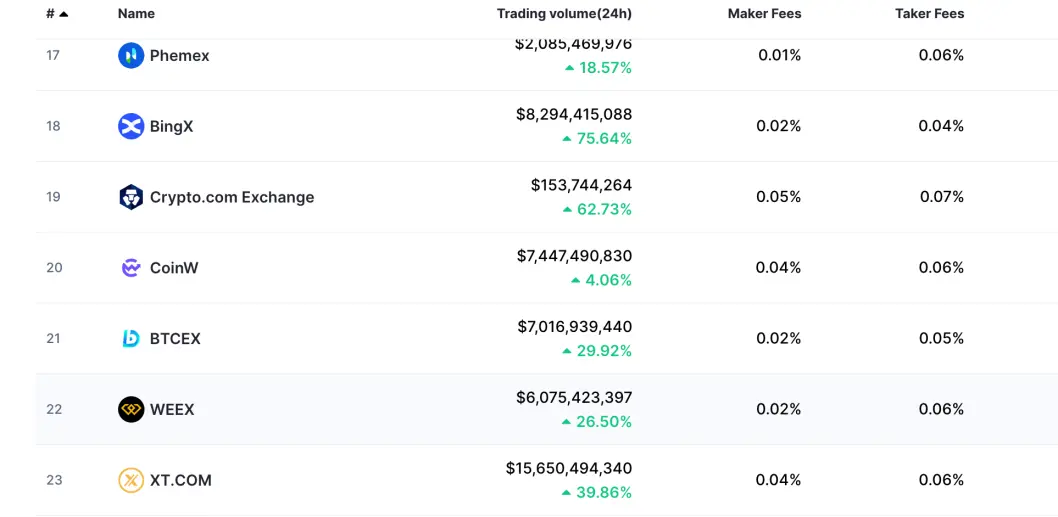Sort by the # rank column header
This screenshot has height=517, width=1058.
pos(57,13)
